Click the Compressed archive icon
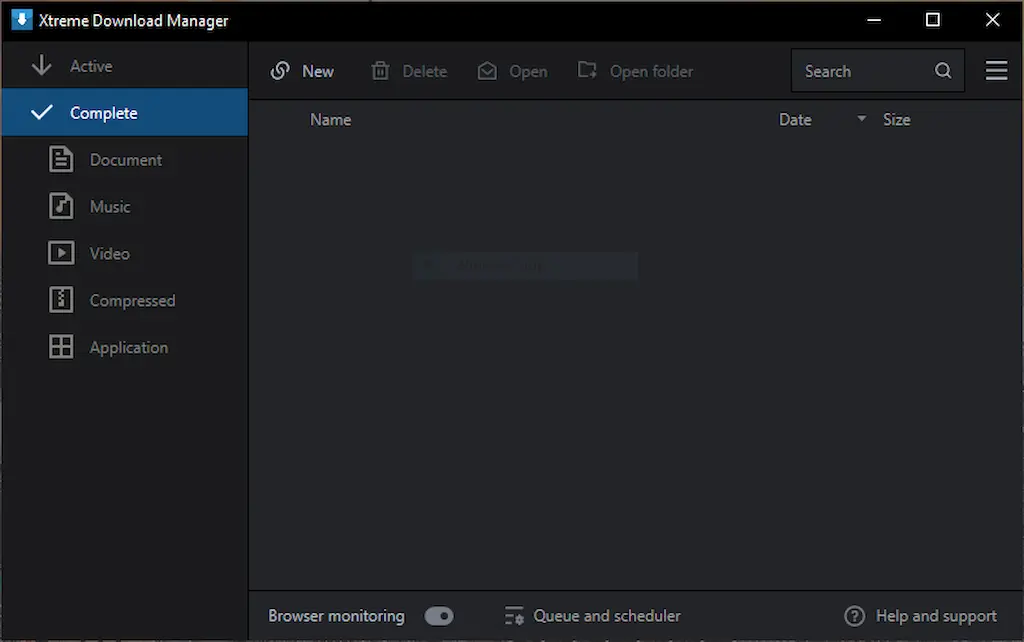1024x642 pixels. click(x=61, y=300)
